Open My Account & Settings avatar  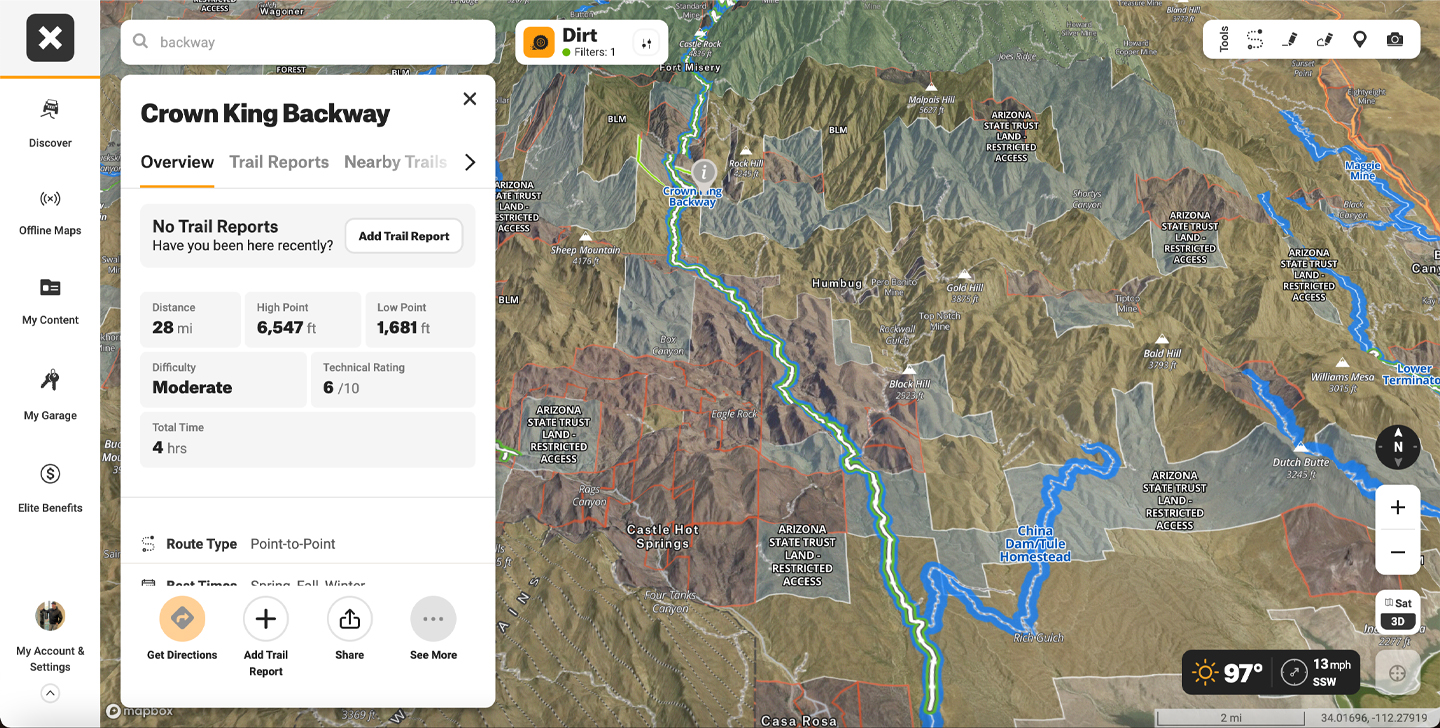click(50, 616)
